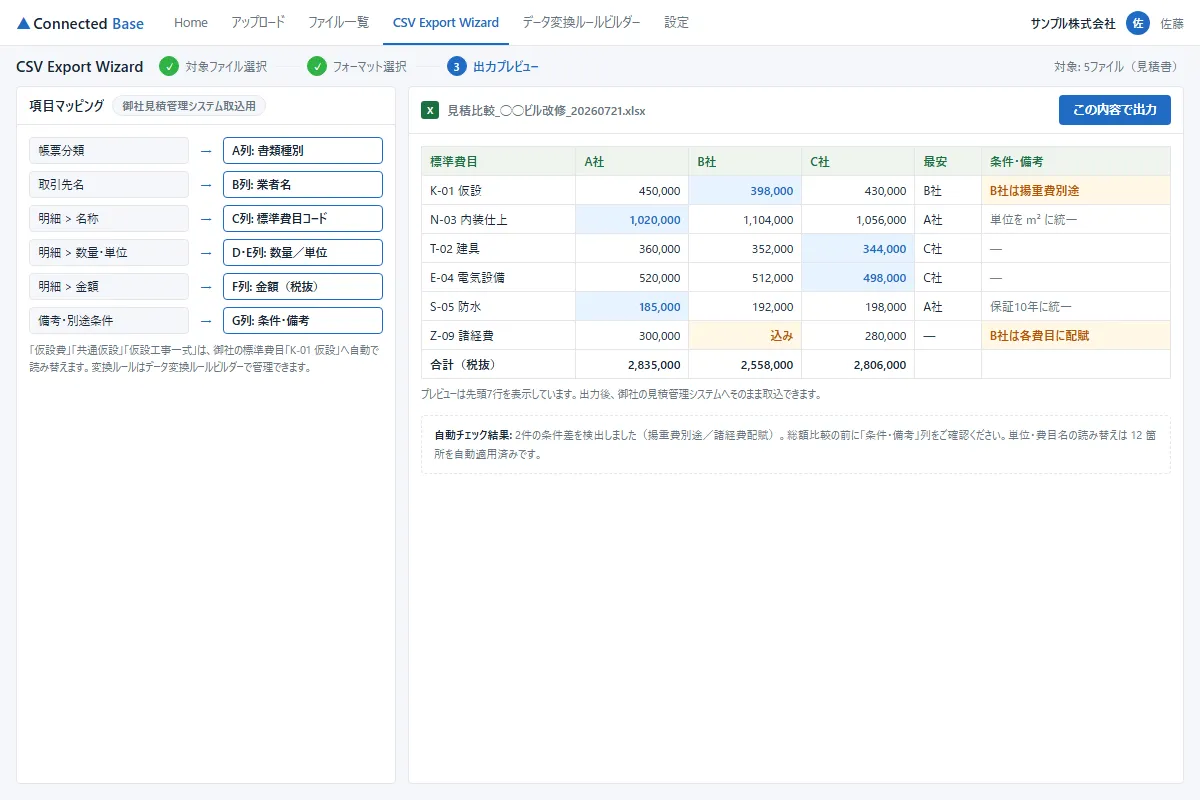Open the A列: 書類種別 mapping field
This screenshot has height=800, width=1200.
(303, 150)
